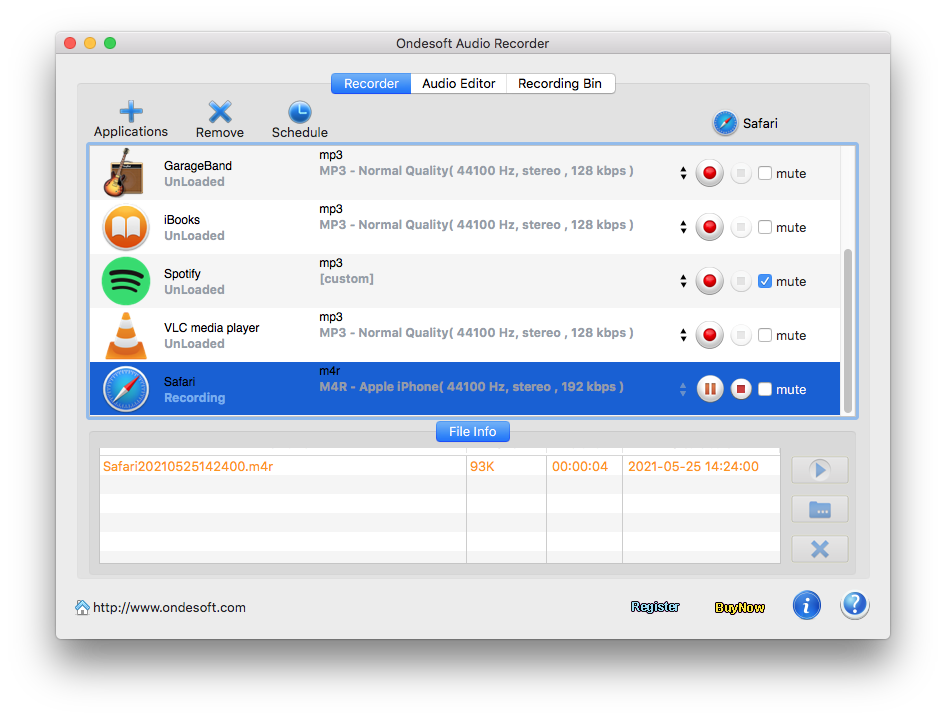
Task: Click the Applications plus icon
Action: (131, 112)
